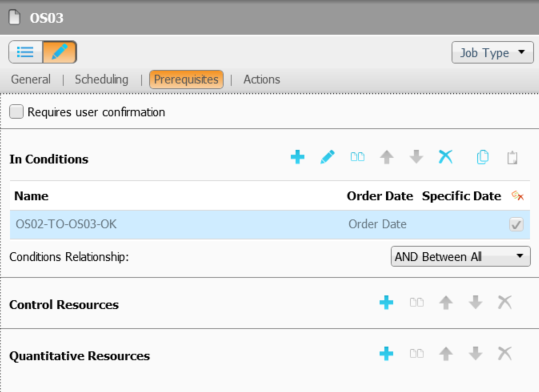Move the In Condition up with arrow icon
The height and width of the screenshot is (392, 539).
point(387,157)
